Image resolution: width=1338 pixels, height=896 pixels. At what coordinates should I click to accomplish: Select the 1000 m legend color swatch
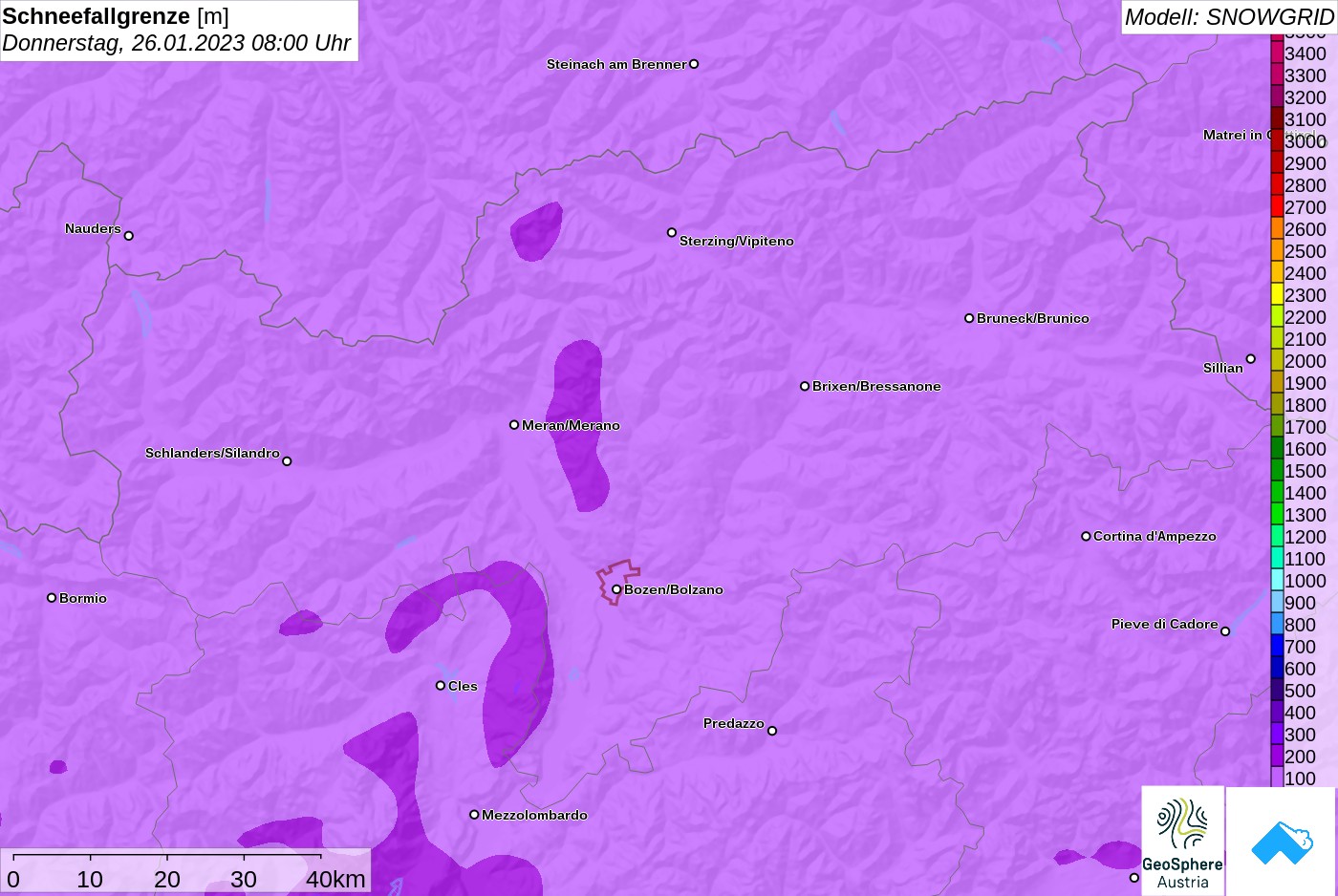coord(1277,581)
